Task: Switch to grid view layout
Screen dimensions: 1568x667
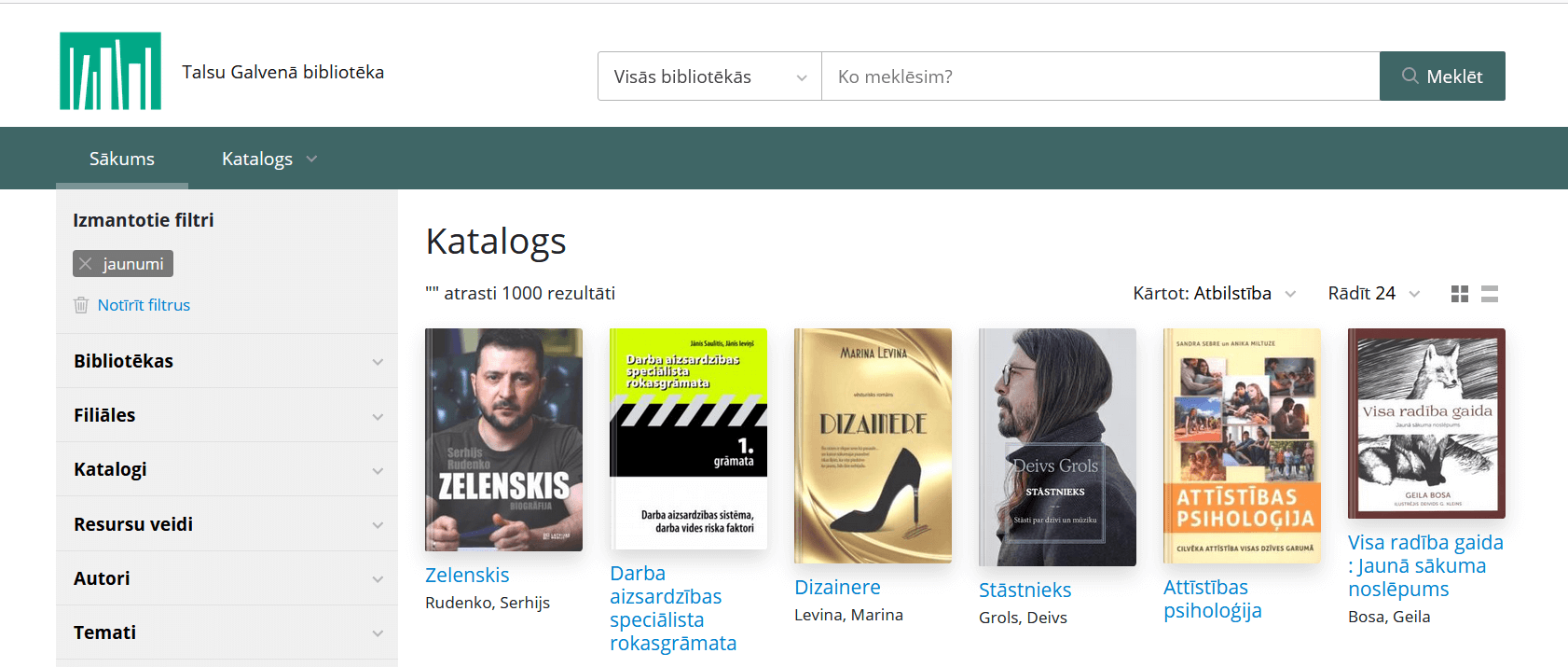Action: click(x=1460, y=294)
